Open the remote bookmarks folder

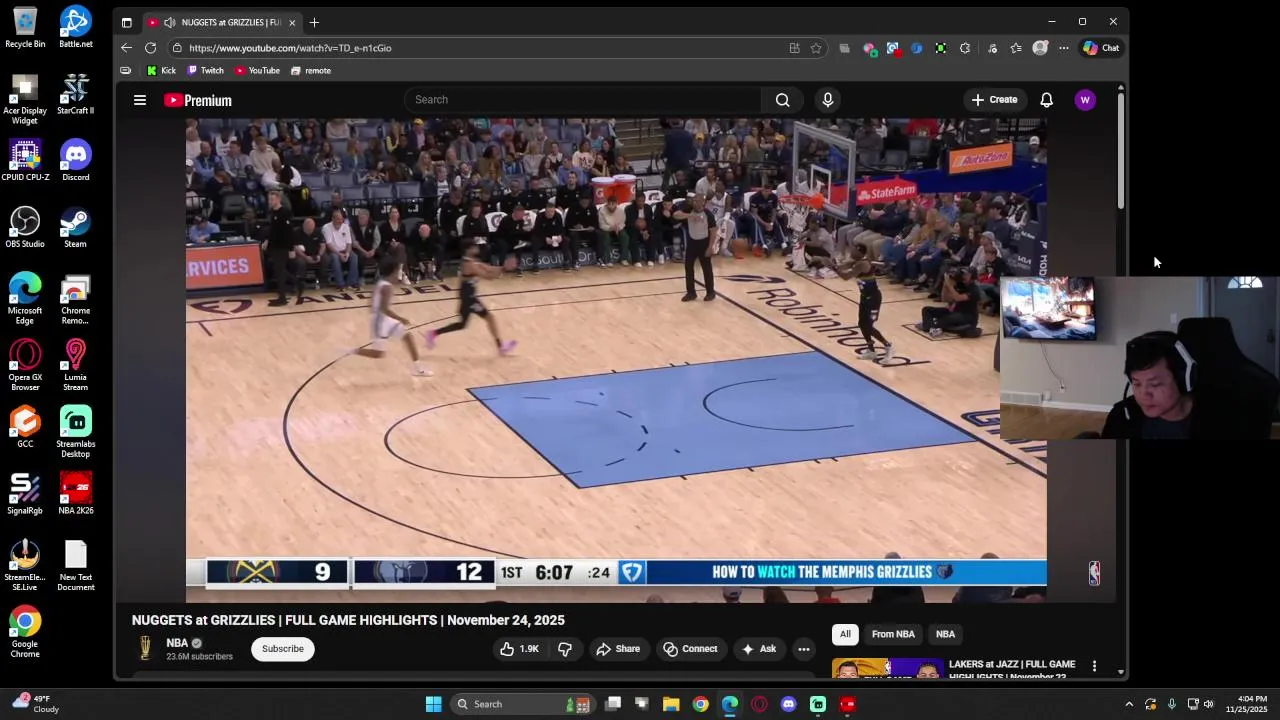coord(310,71)
